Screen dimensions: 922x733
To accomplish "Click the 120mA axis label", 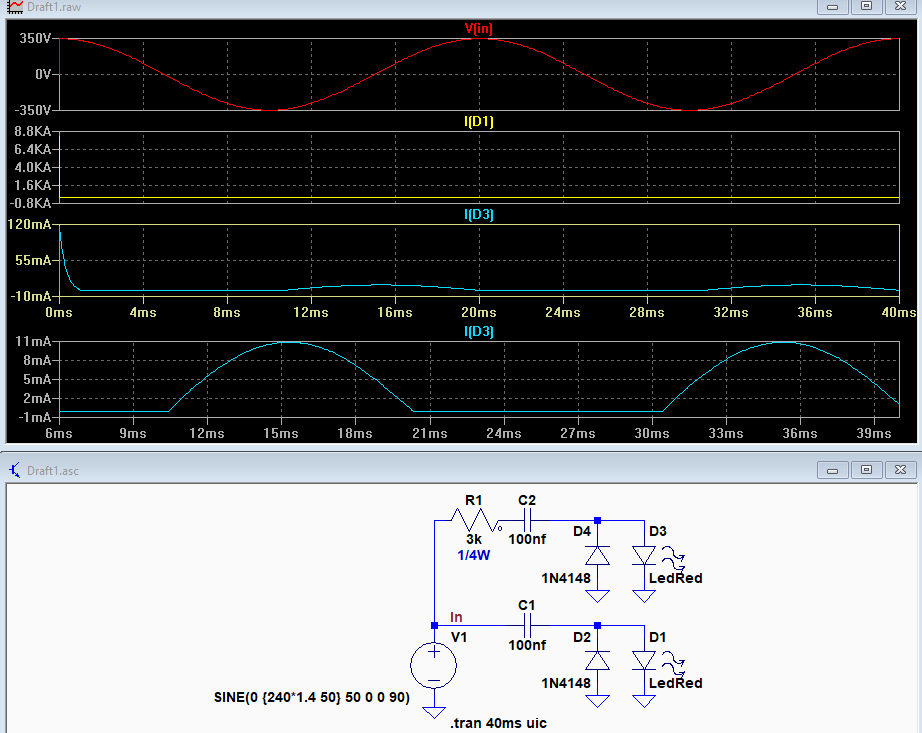I will point(29,224).
